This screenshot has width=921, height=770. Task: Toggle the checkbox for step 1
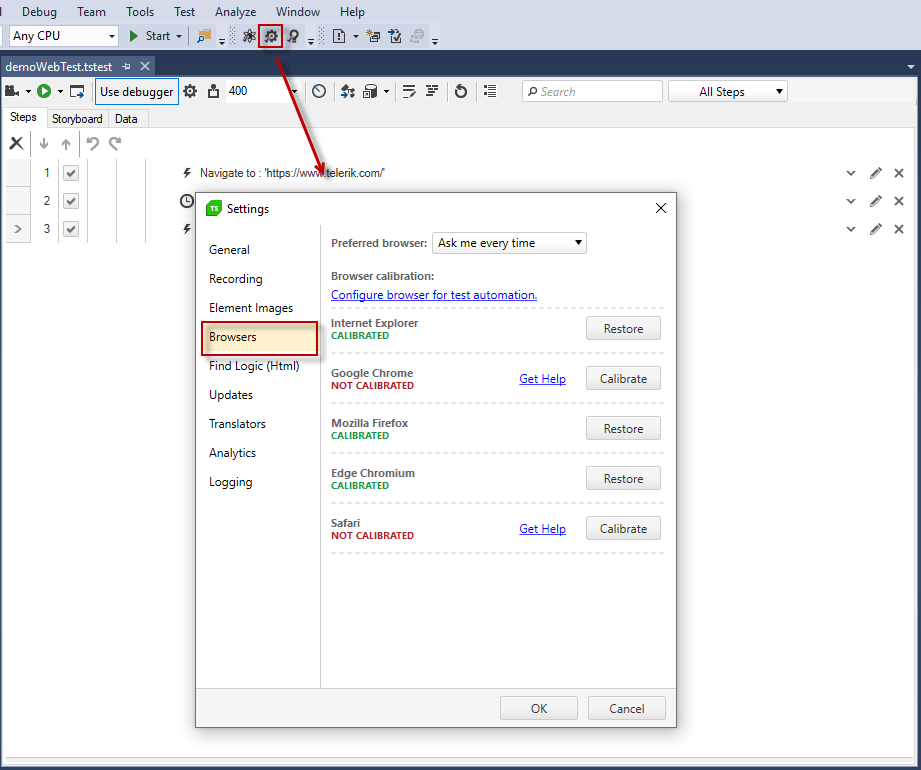tap(71, 173)
